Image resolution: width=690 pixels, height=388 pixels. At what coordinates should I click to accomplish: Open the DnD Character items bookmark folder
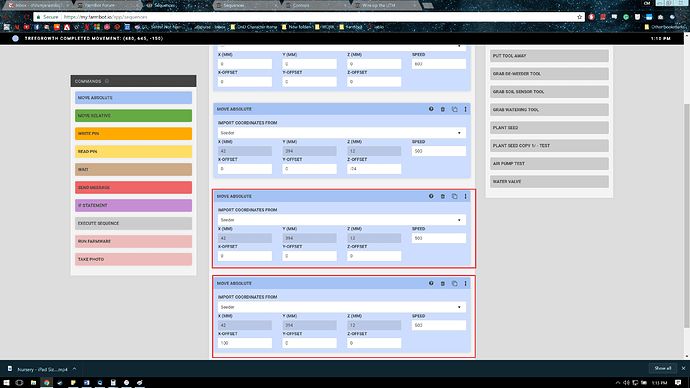point(254,27)
